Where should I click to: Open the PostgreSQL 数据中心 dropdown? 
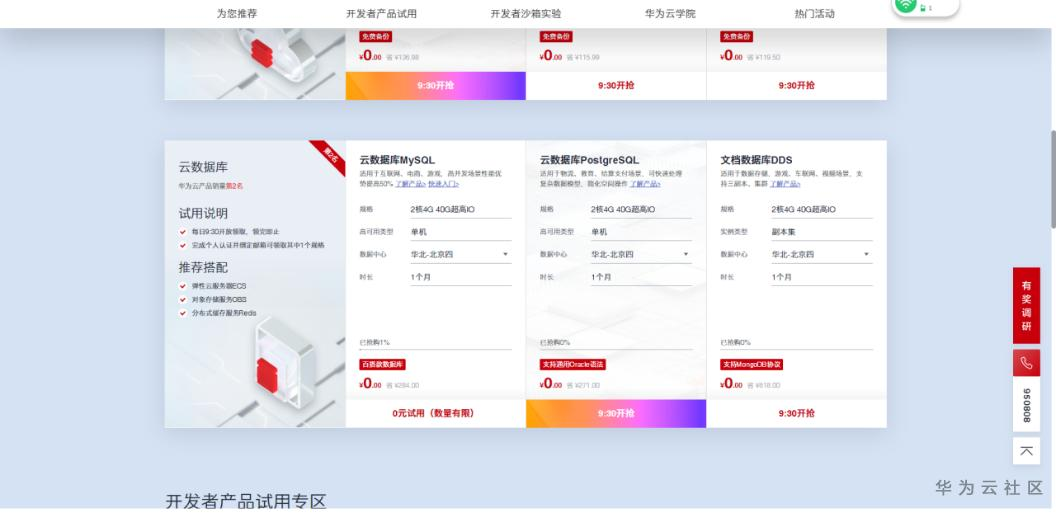coord(641,254)
